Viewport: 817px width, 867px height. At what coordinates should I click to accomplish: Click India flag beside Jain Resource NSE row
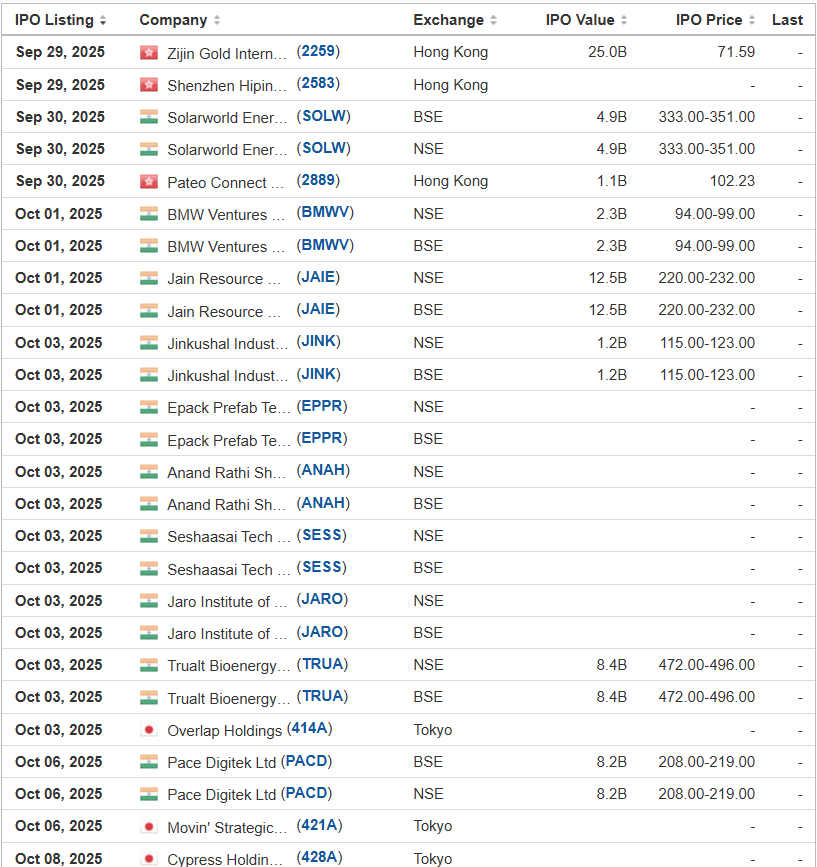point(149,278)
